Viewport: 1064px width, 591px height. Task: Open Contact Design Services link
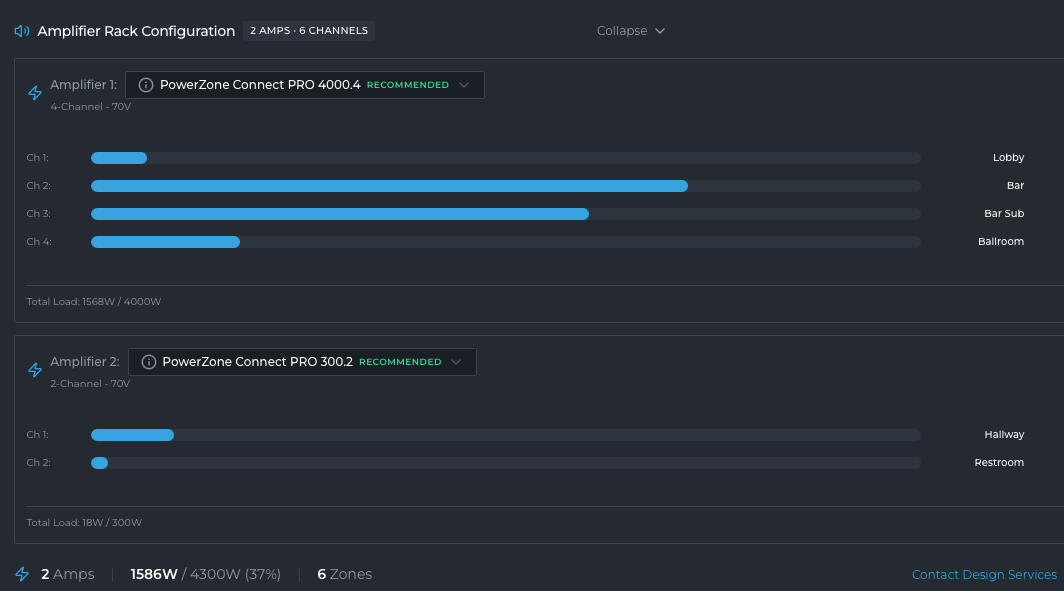click(x=984, y=575)
